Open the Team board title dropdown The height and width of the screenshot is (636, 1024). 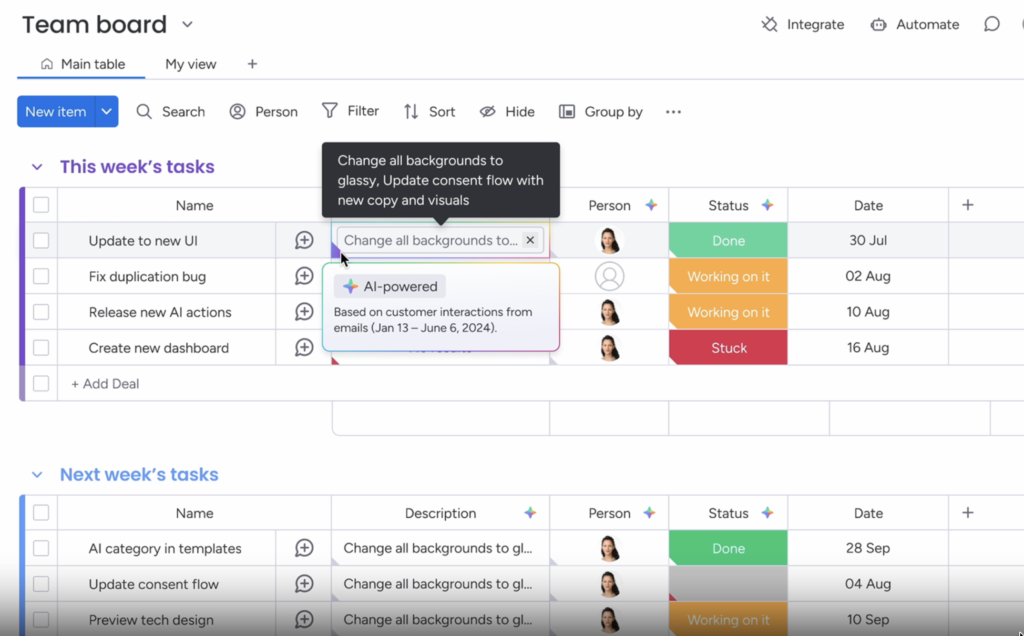tap(187, 25)
